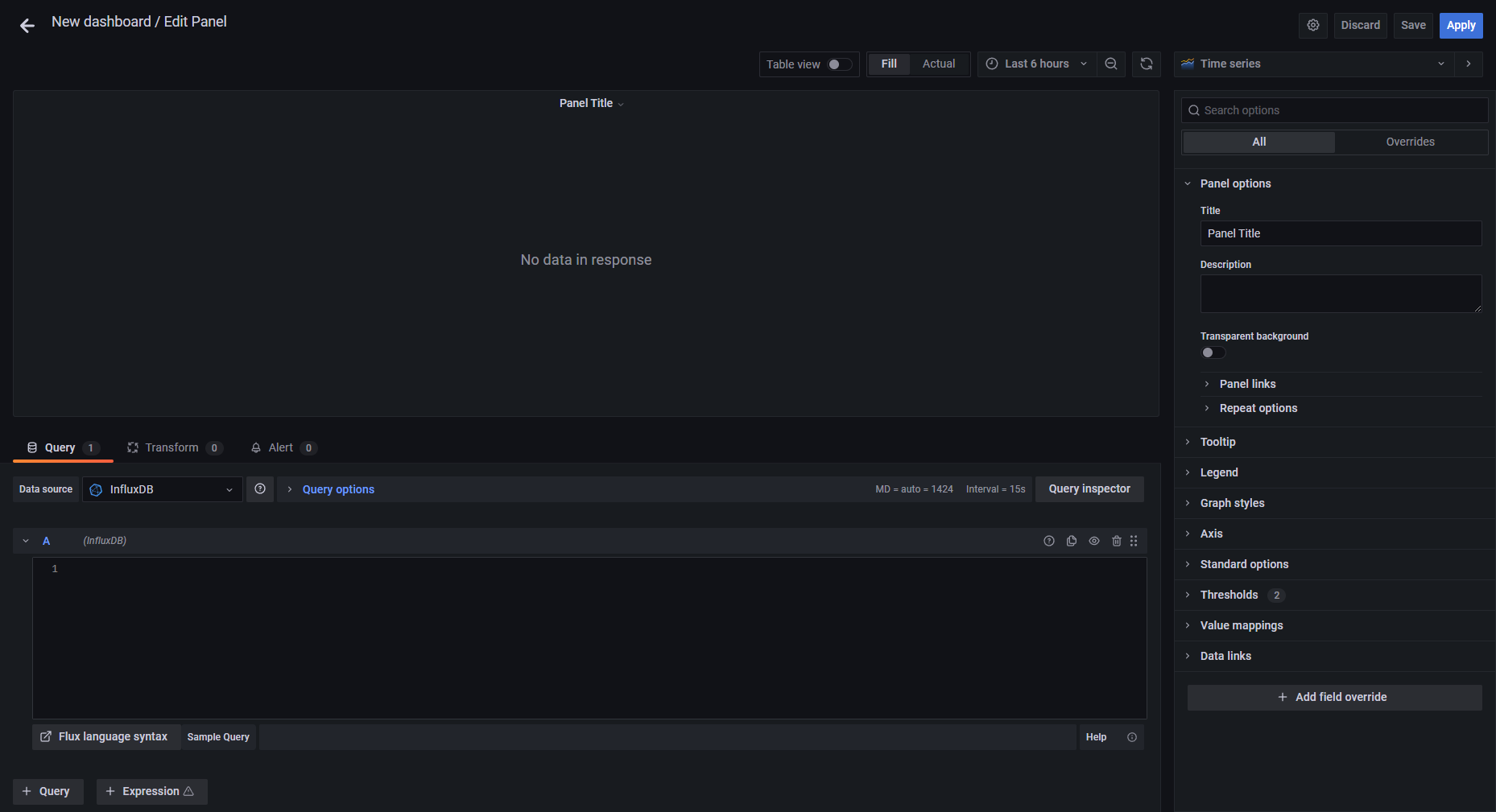Click the info icon beside Help

1131,736
